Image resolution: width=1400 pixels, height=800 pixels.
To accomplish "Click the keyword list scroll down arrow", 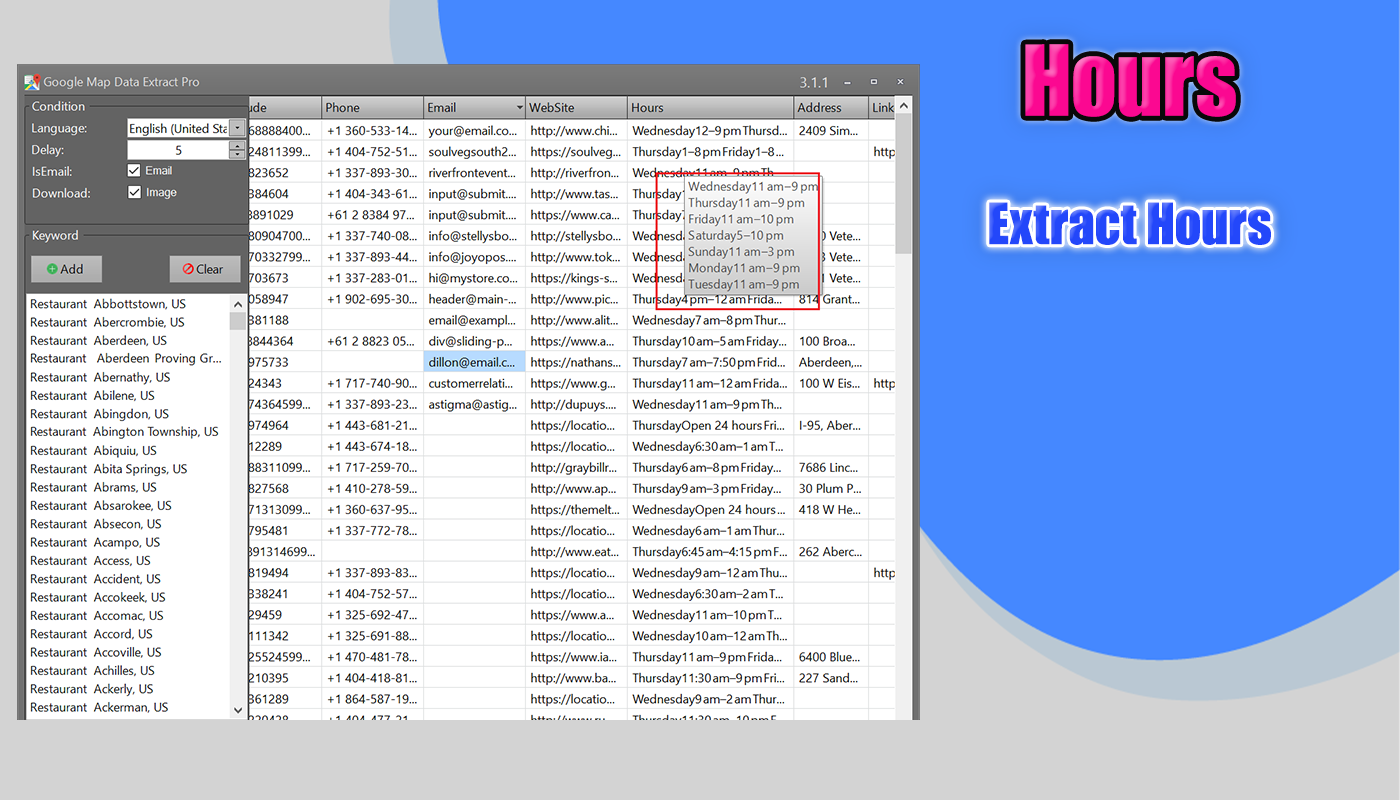I will (x=237, y=709).
